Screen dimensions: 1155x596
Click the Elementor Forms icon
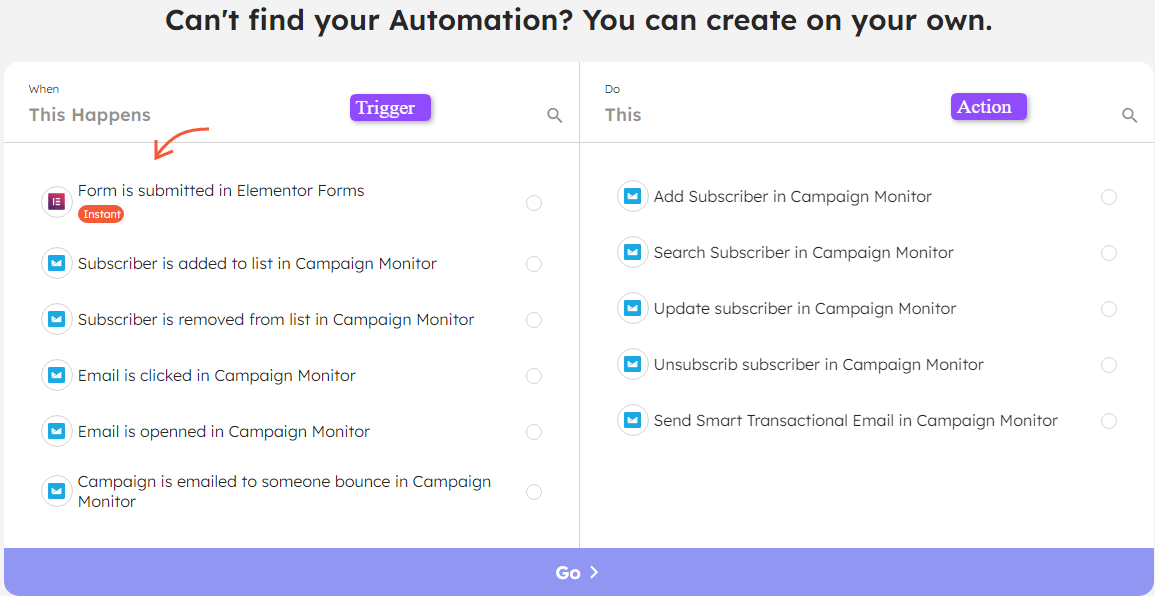click(x=56, y=202)
